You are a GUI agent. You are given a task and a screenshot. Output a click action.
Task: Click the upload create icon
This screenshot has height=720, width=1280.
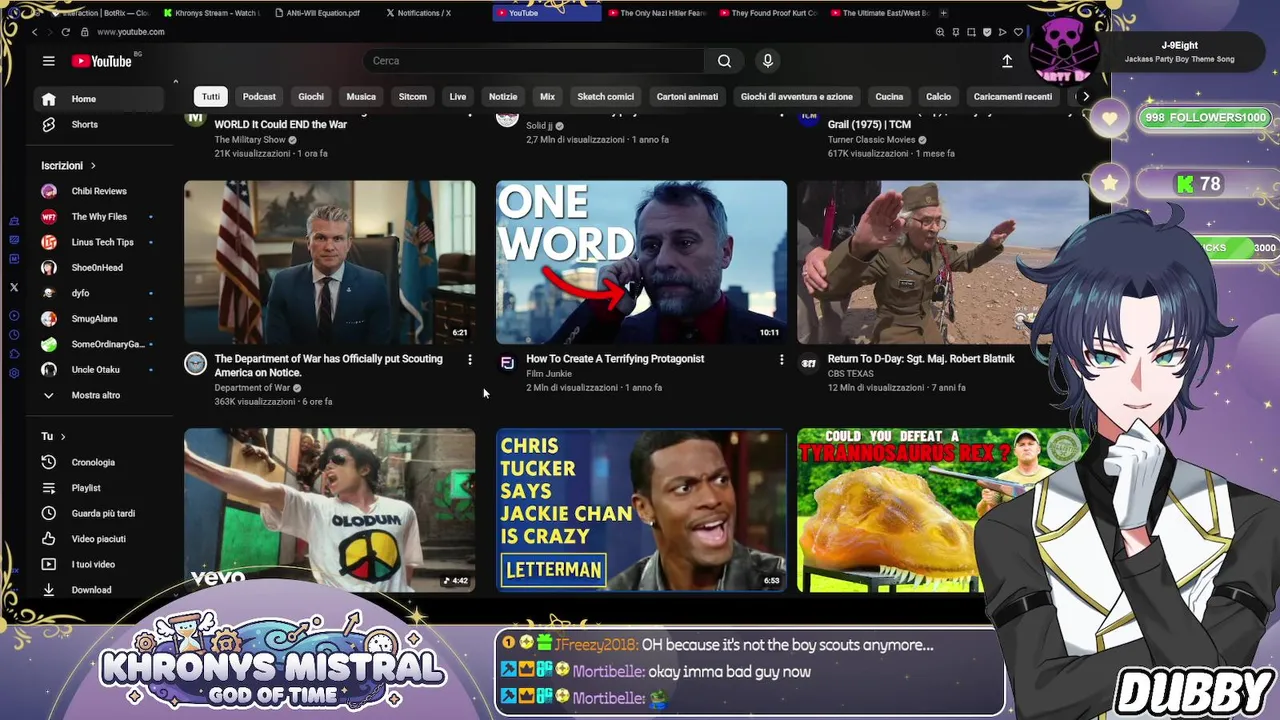[1007, 61]
